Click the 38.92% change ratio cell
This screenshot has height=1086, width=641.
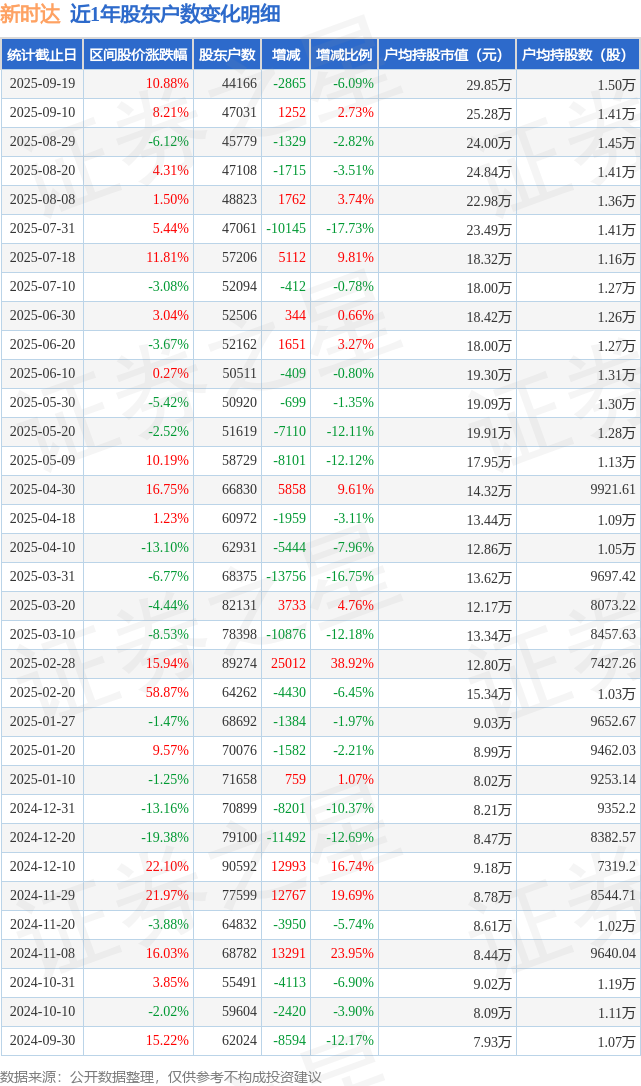click(352, 664)
